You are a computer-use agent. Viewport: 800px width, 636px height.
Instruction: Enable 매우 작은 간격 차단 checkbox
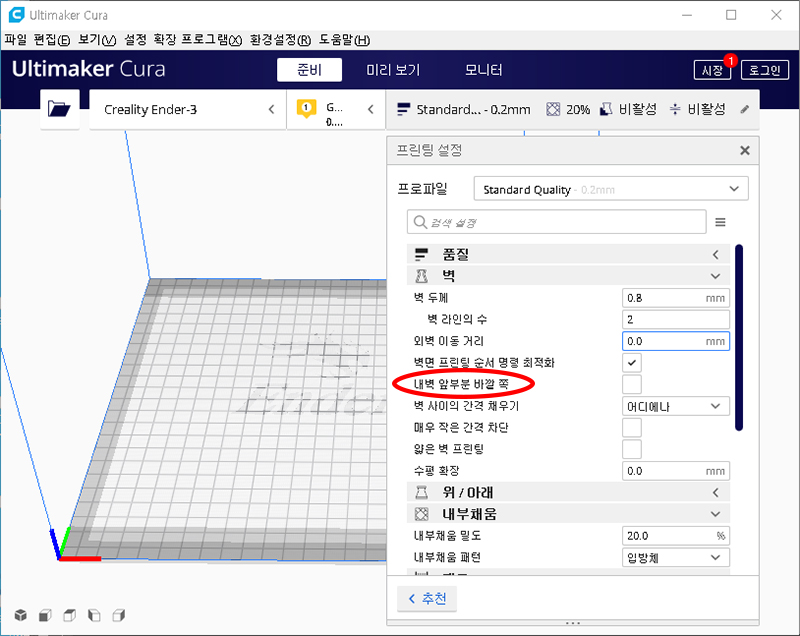tap(632, 427)
